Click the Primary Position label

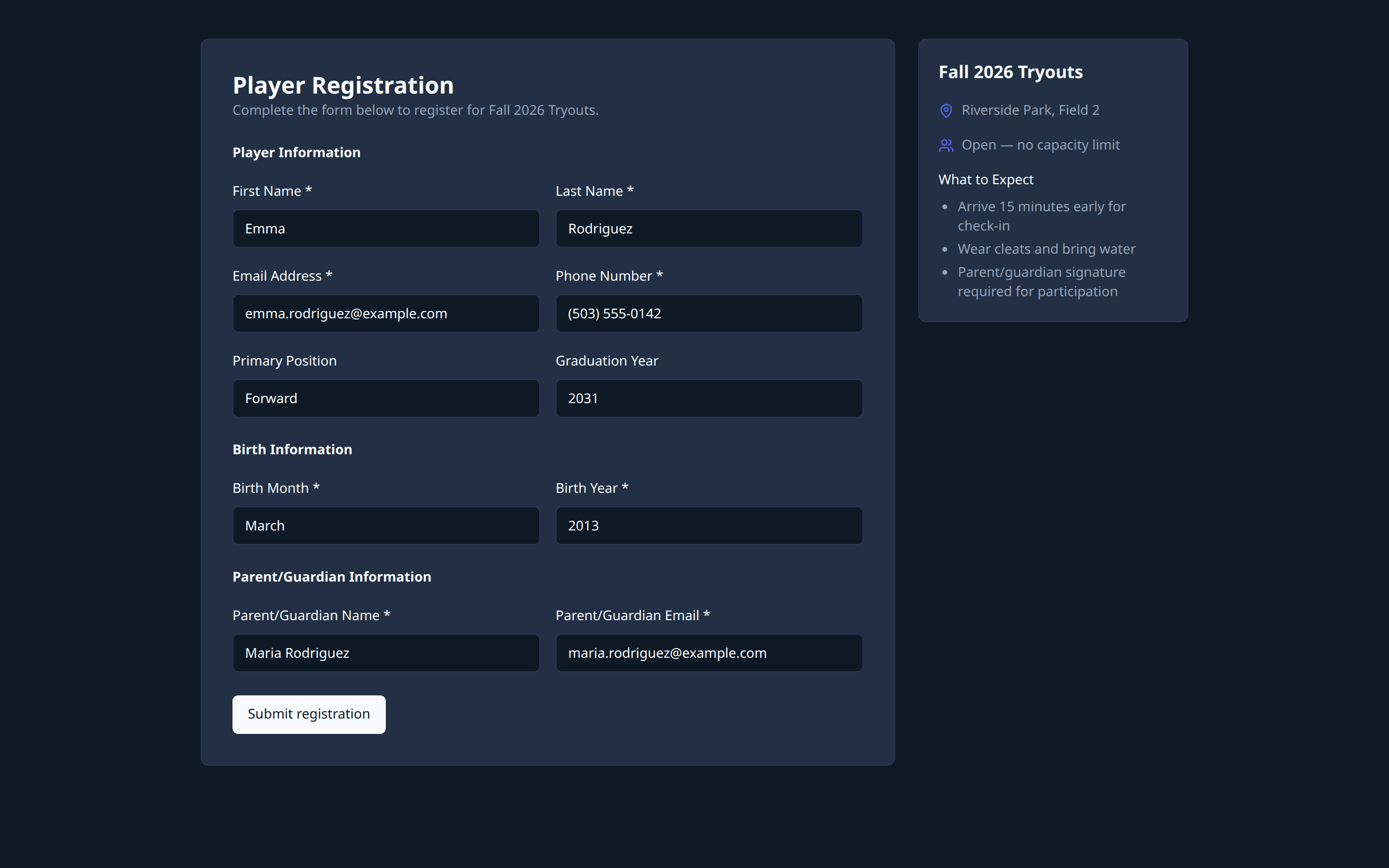point(284,361)
